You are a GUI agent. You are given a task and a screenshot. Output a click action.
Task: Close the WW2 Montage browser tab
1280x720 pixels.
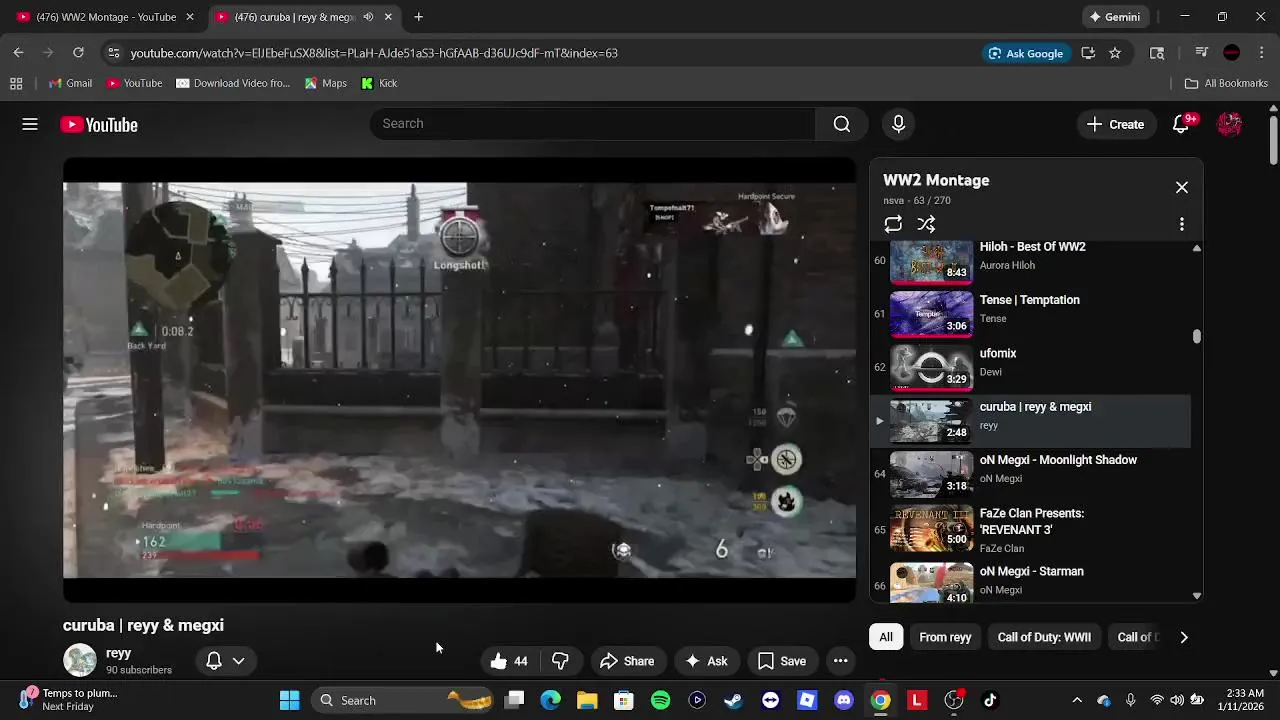point(190,17)
